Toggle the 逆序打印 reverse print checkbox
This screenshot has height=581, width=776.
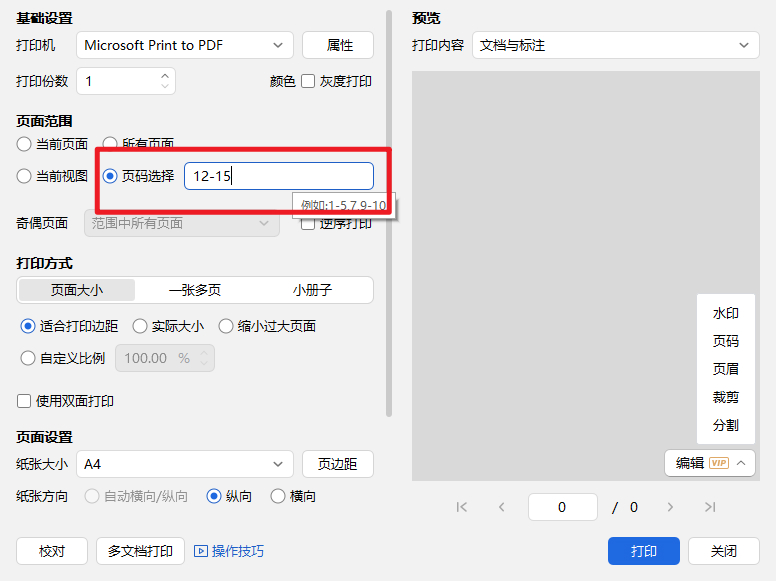coord(308,224)
